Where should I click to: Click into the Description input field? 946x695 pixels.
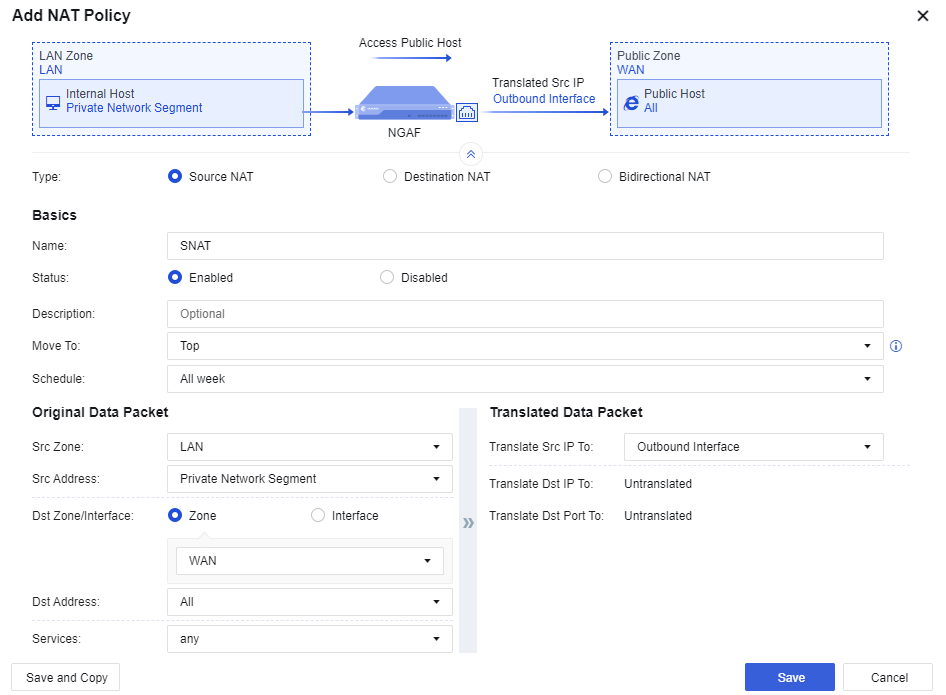[524, 314]
